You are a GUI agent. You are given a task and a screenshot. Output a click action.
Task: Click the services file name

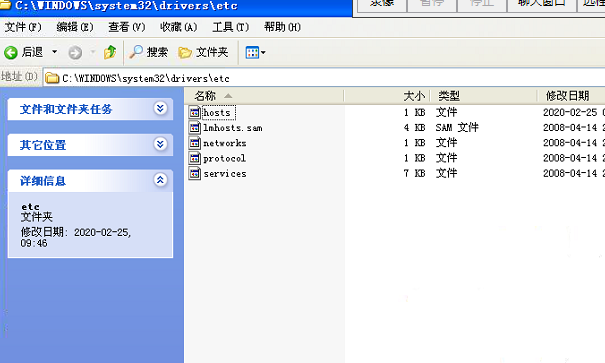click(225, 174)
